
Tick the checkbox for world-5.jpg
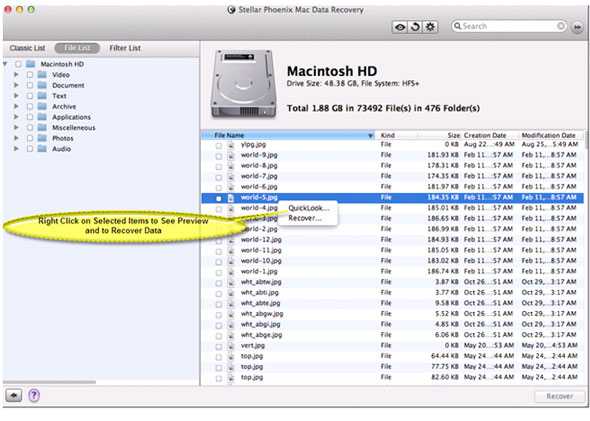pos(219,198)
